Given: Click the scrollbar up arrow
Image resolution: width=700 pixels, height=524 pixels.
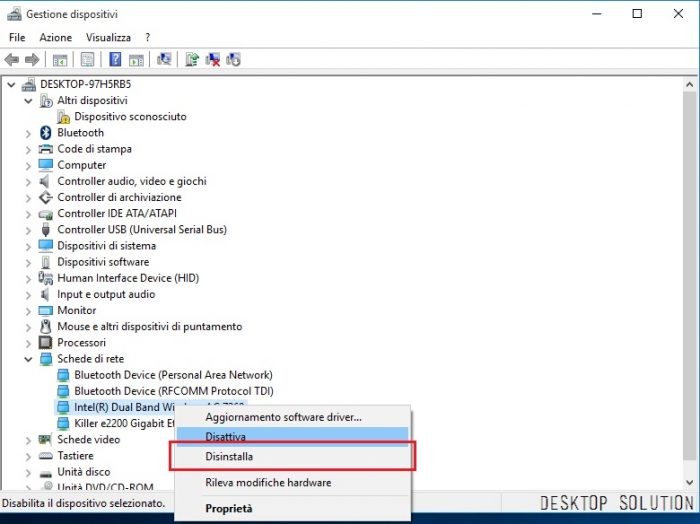Looking at the screenshot, I should [x=689, y=84].
